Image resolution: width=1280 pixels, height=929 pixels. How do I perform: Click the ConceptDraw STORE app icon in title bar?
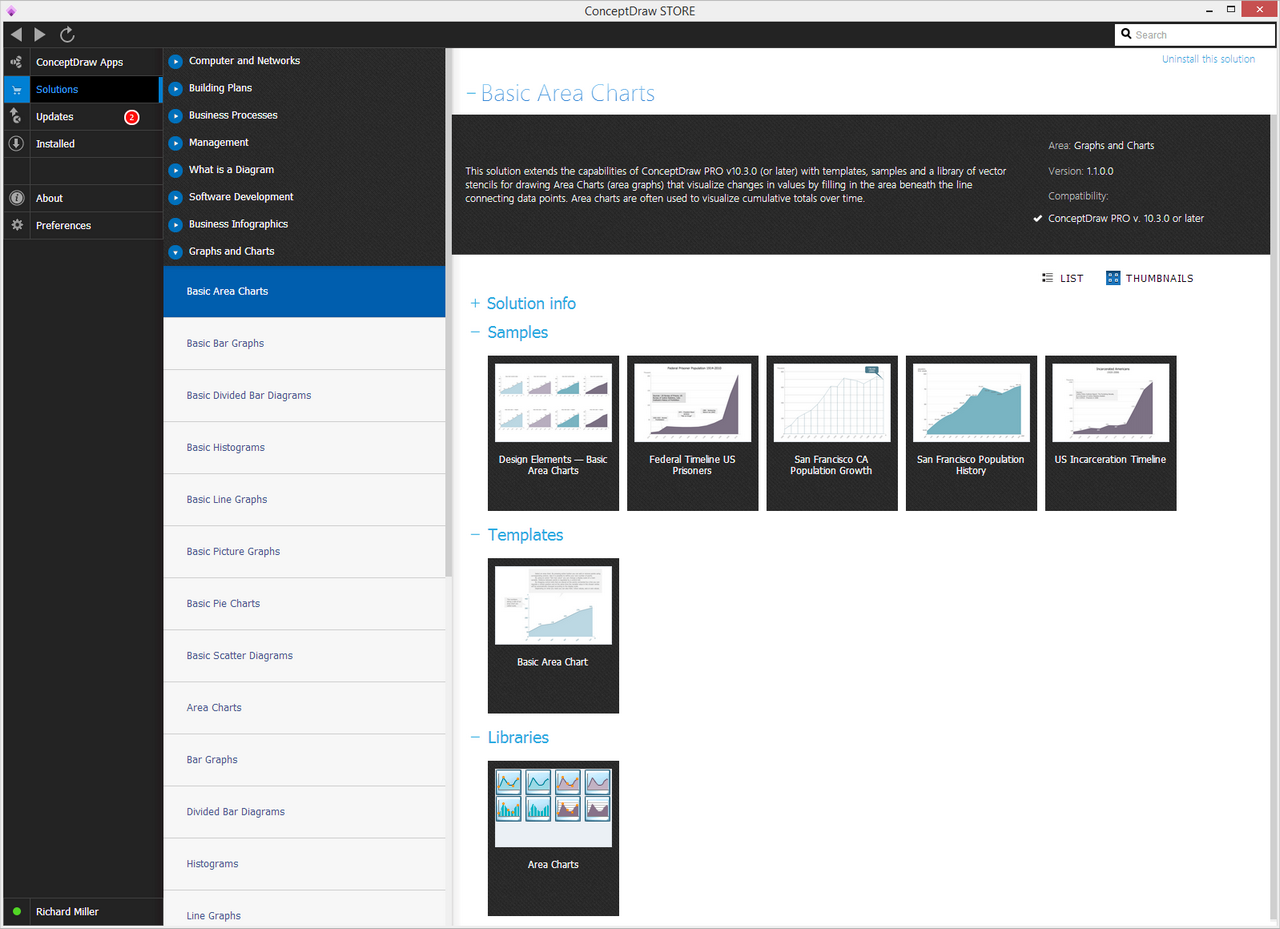coord(11,11)
